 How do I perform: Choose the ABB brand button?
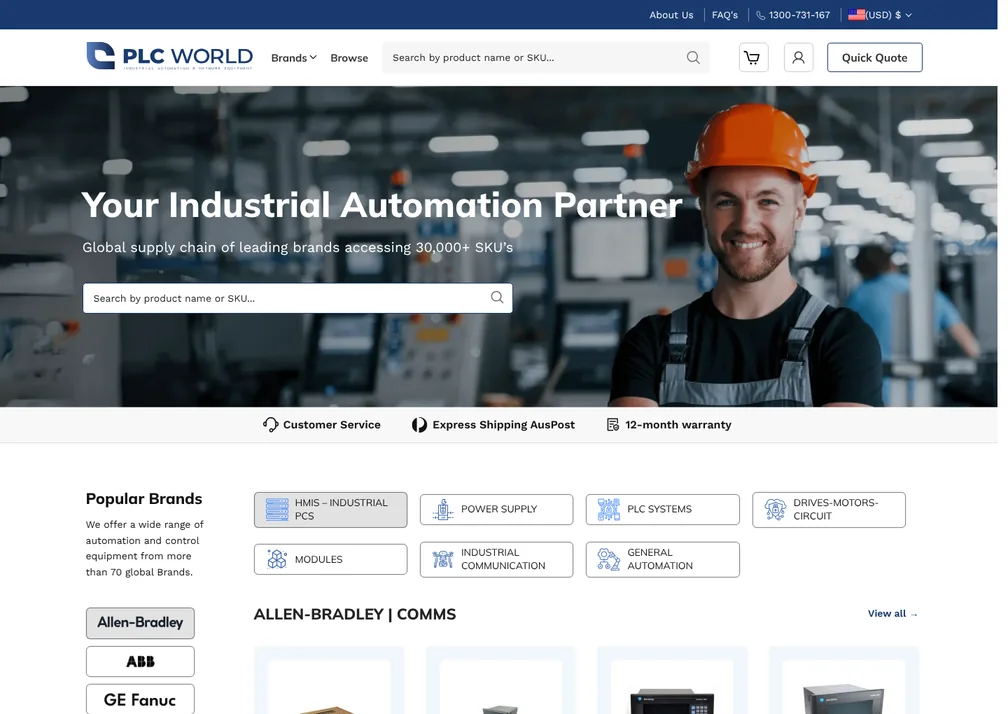pyautogui.click(x=140, y=661)
